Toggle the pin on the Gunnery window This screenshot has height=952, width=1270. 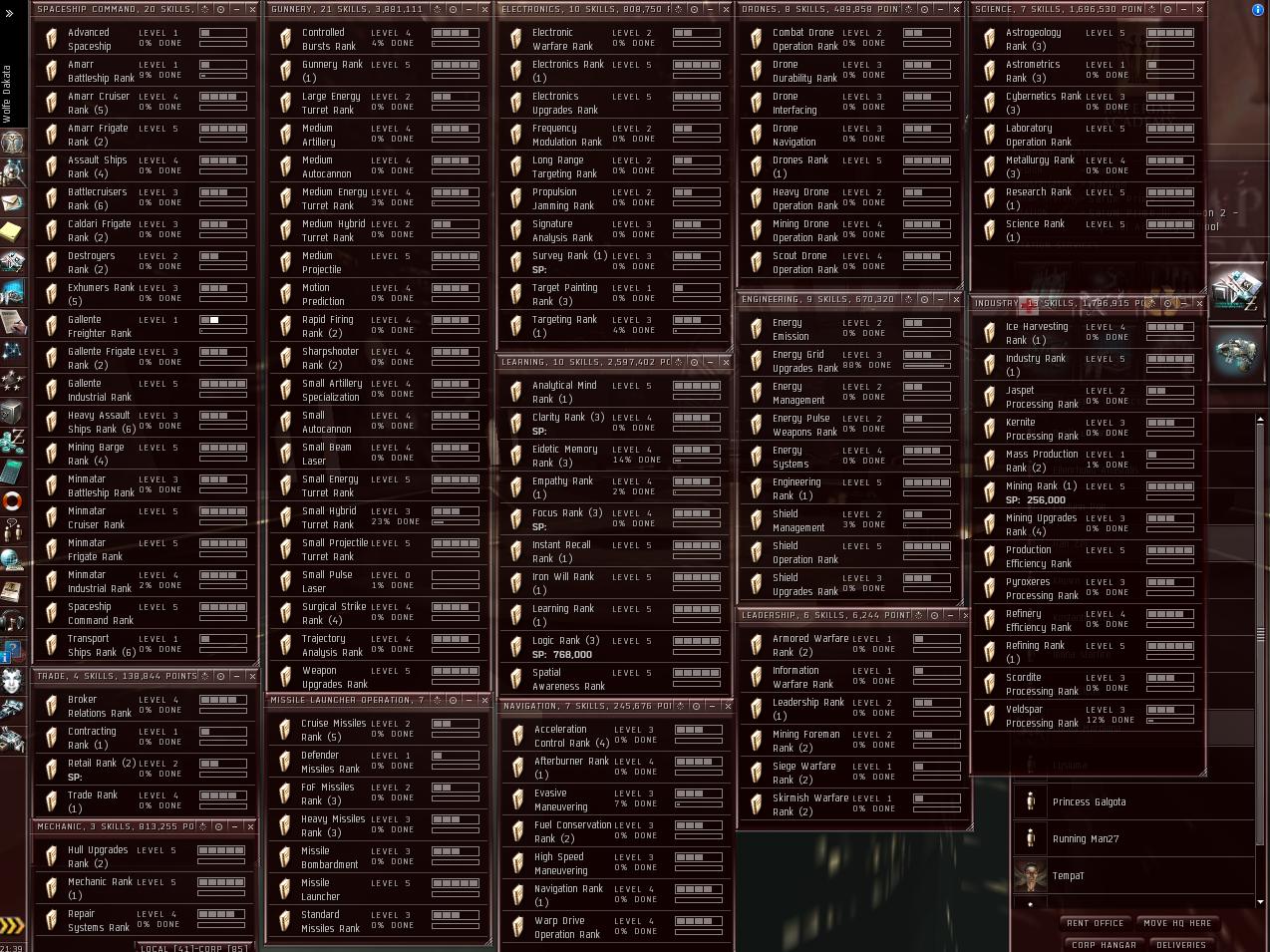click(437, 9)
